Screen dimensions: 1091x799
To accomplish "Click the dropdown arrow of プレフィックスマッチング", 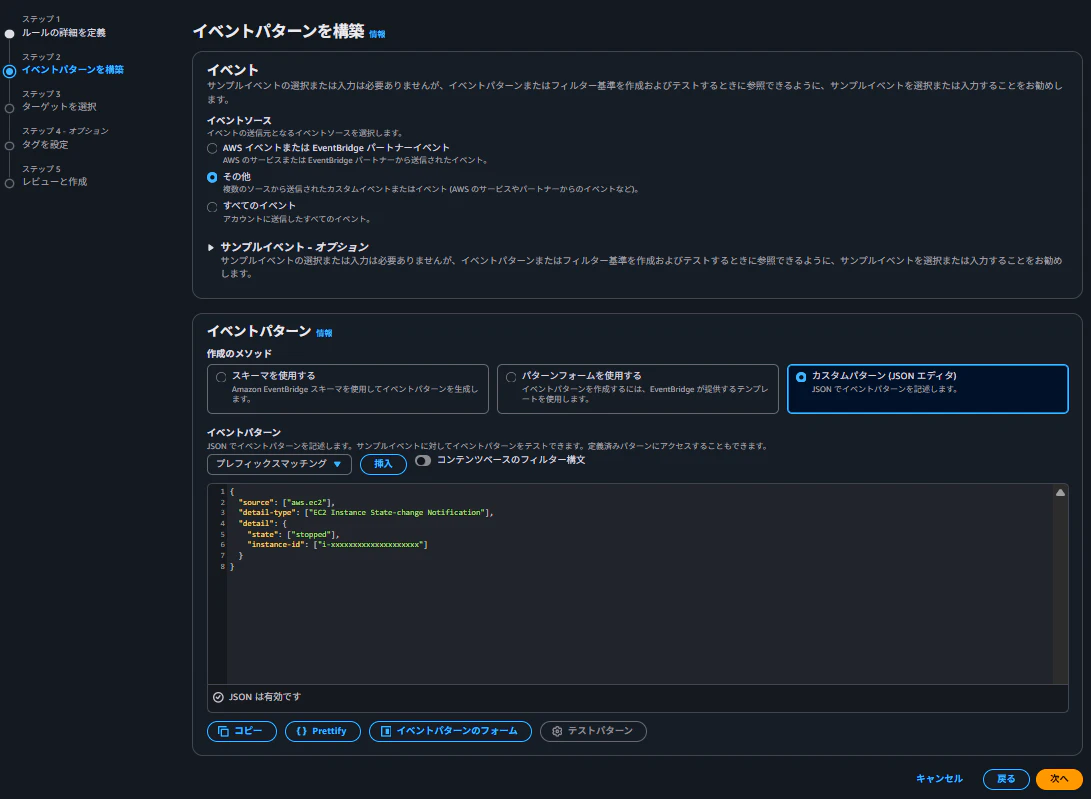I will (337, 464).
